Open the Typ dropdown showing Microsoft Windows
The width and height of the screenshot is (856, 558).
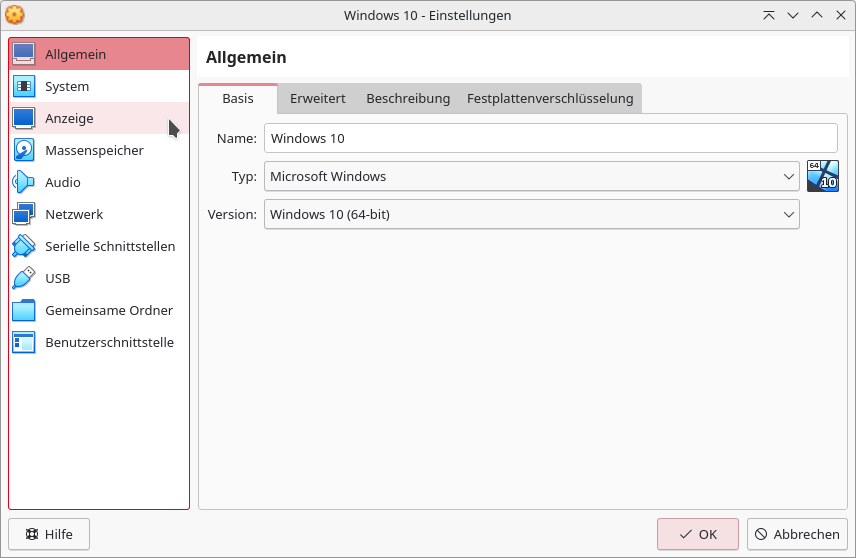532,176
